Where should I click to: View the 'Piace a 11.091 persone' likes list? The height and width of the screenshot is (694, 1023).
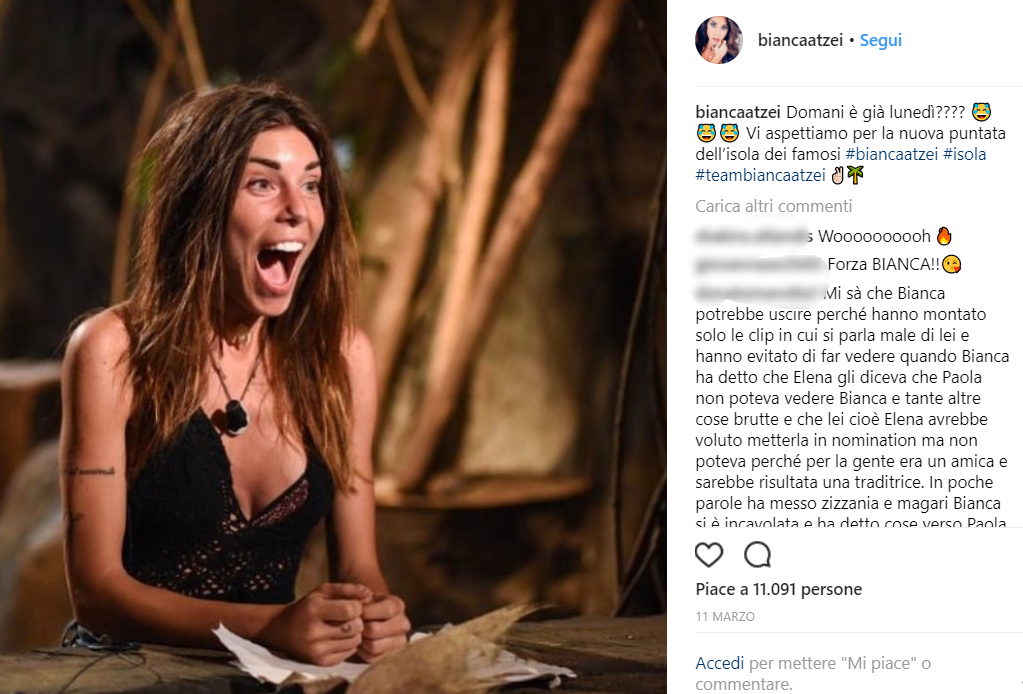[778, 589]
